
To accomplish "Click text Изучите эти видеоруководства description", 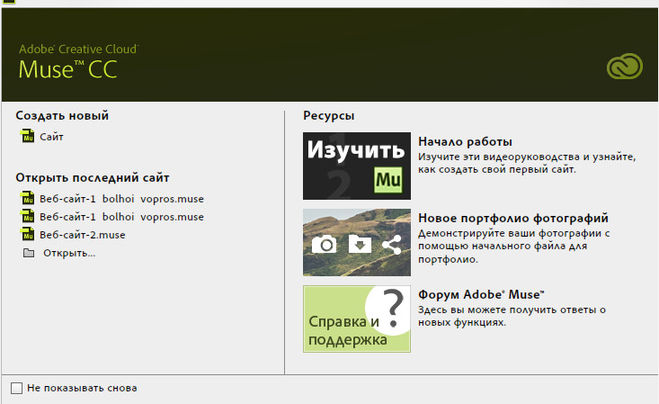I will (x=527, y=163).
